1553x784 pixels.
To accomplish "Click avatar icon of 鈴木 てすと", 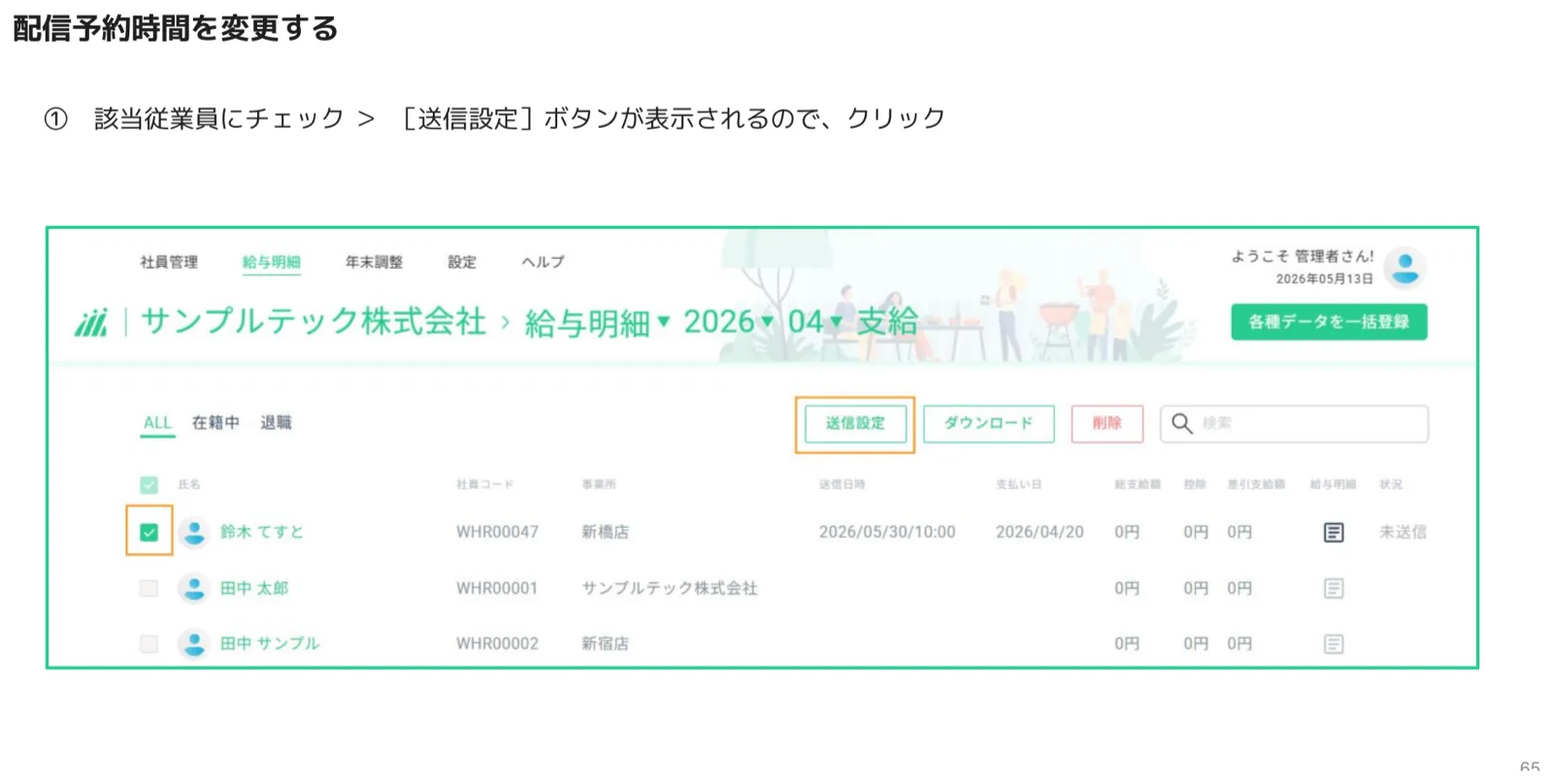I will (194, 533).
